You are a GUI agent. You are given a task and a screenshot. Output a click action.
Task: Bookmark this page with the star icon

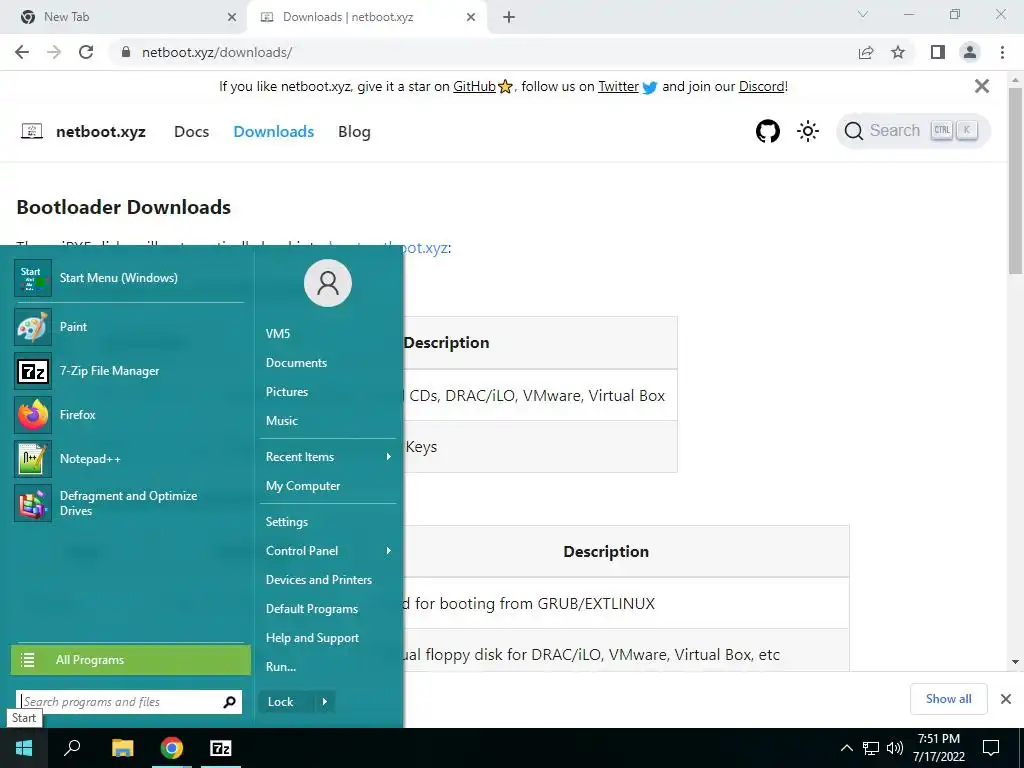899,52
